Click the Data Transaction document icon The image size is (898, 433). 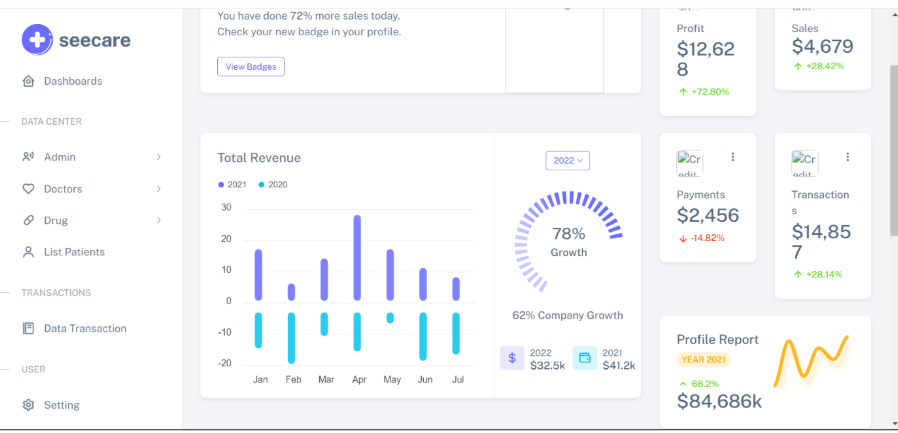28,329
